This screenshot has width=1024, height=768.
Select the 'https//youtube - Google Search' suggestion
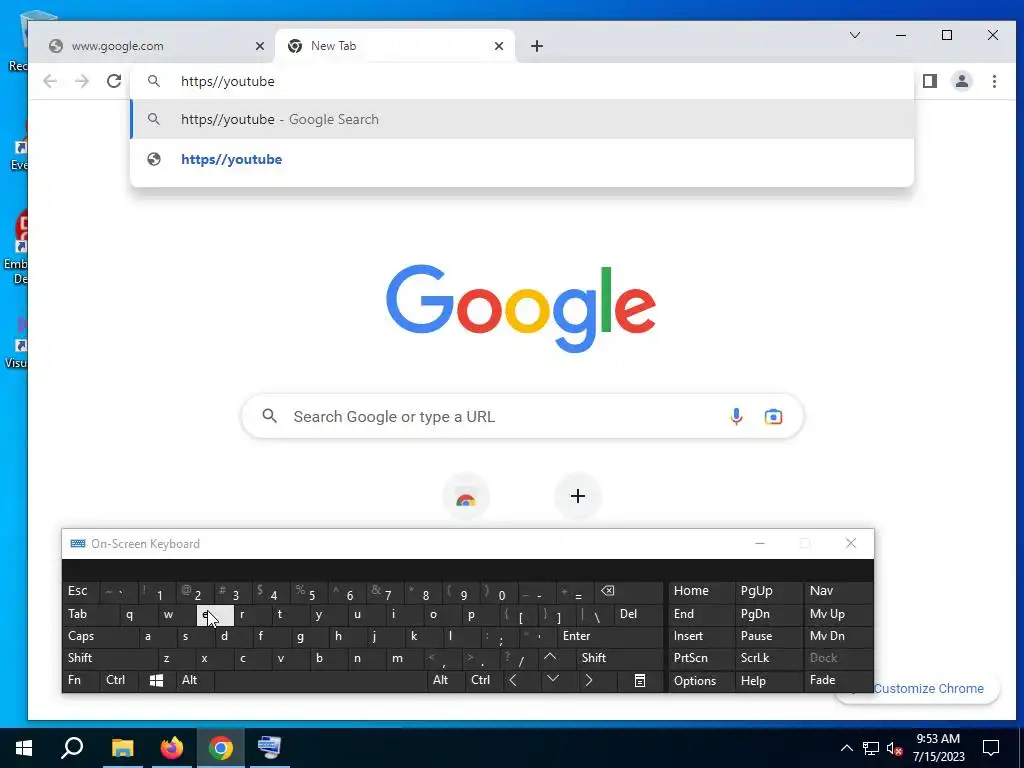(x=522, y=120)
